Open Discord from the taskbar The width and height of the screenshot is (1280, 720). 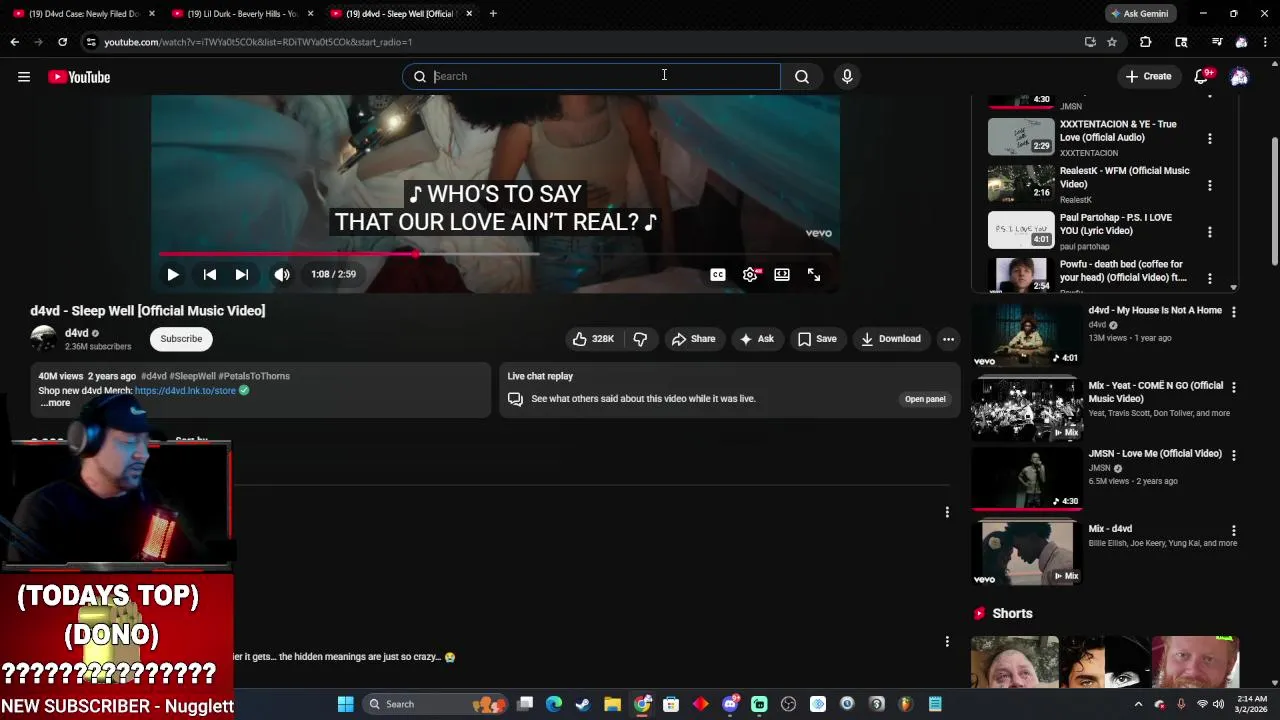730,704
